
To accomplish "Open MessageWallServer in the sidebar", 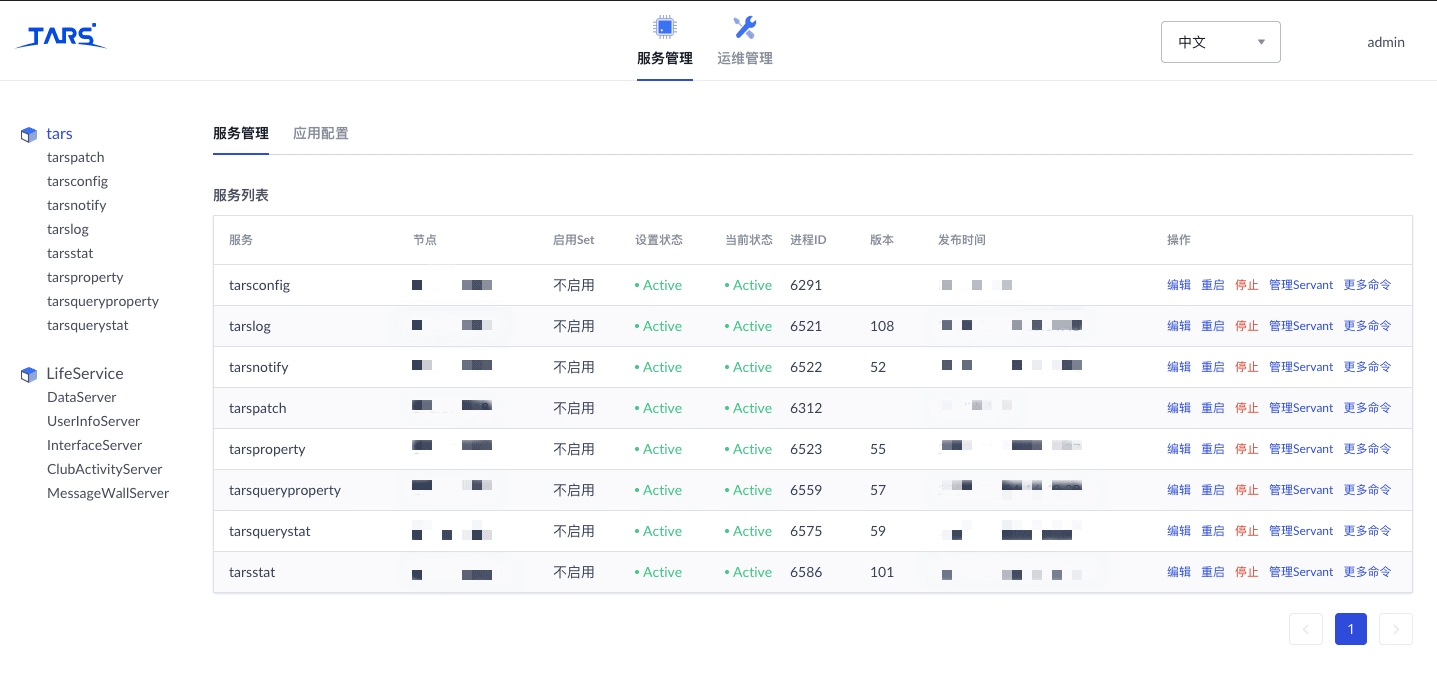I will (x=108, y=493).
